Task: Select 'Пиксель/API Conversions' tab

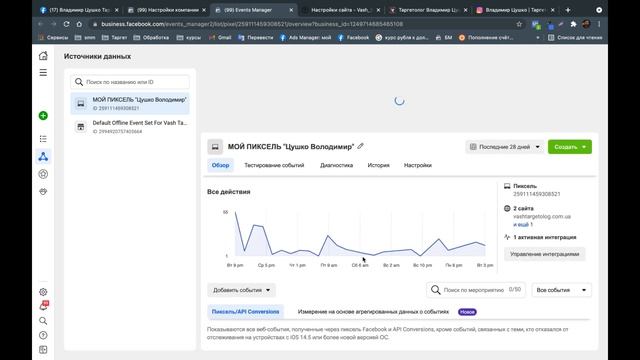Action: click(245, 312)
